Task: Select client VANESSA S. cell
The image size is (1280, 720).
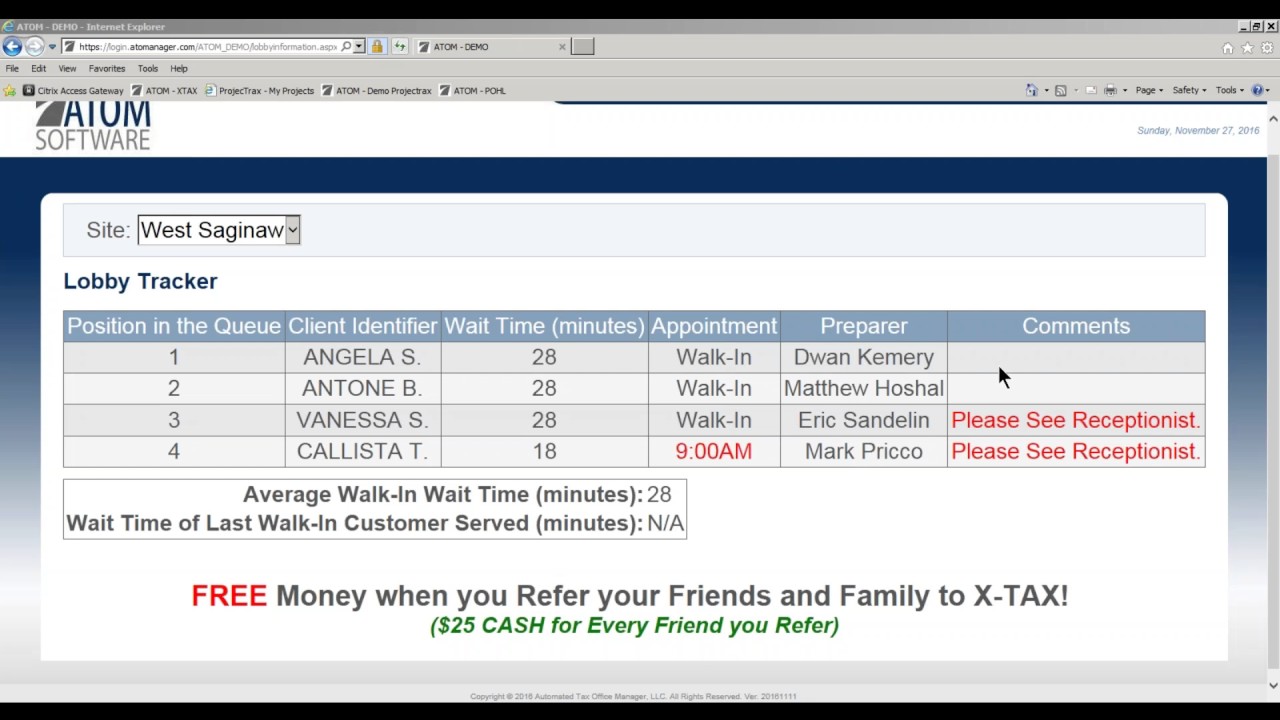Action: [362, 420]
